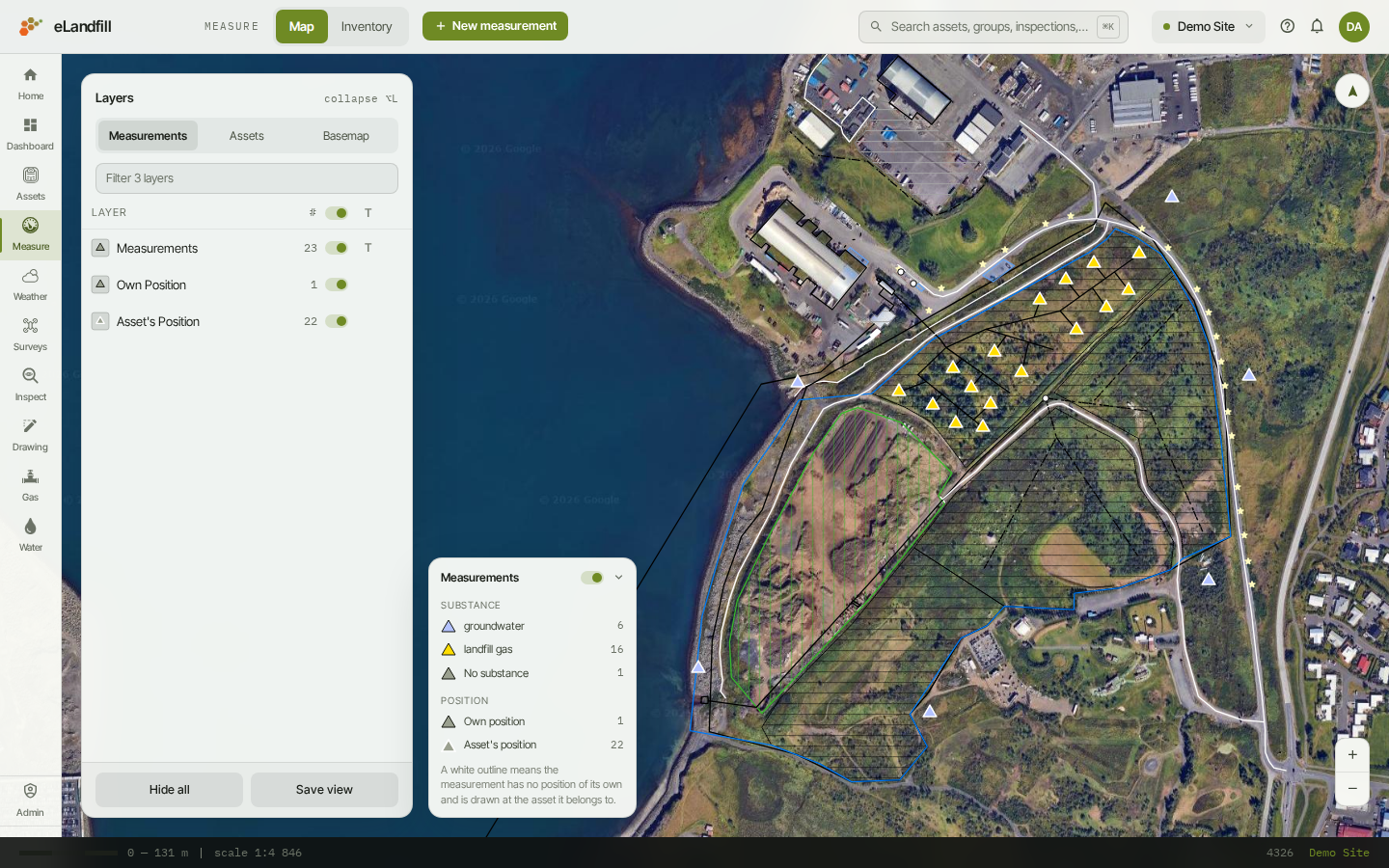
Task: Open notifications bell
Action: pos(1317,26)
